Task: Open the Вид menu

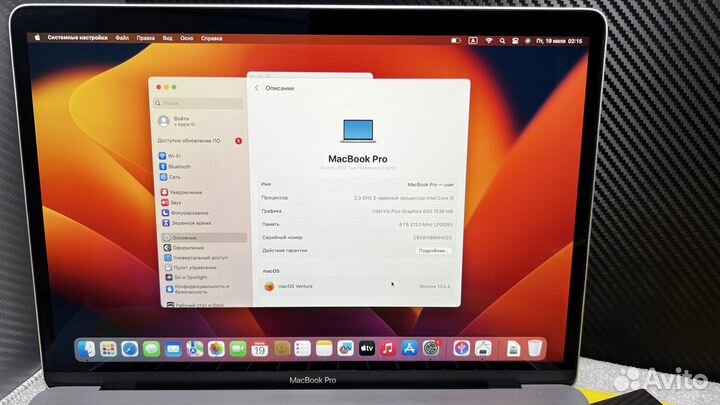Action: pos(168,38)
